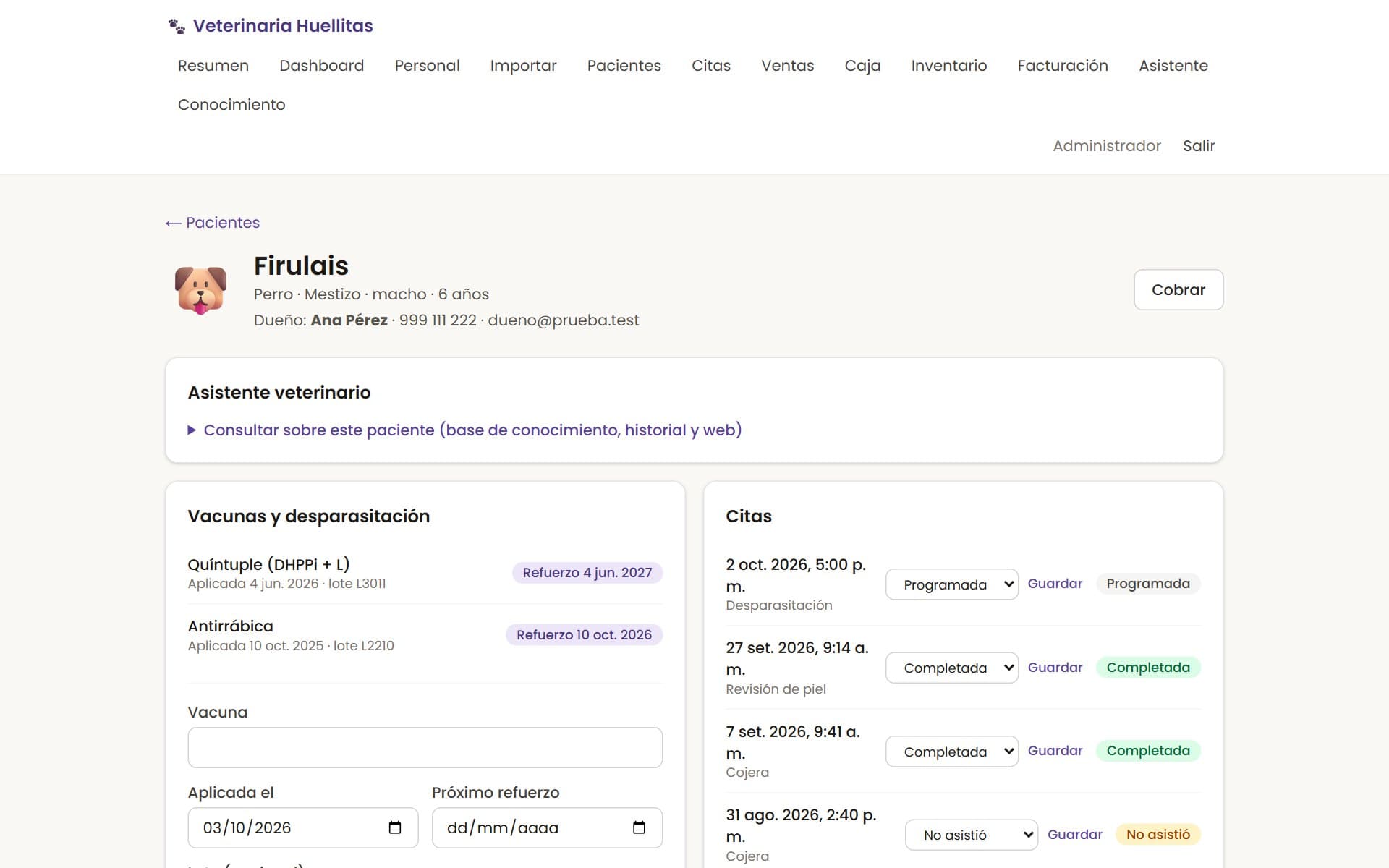Viewport: 1389px width, 868px height.
Task: Go to the Dashboard section
Action: click(322, 66)
